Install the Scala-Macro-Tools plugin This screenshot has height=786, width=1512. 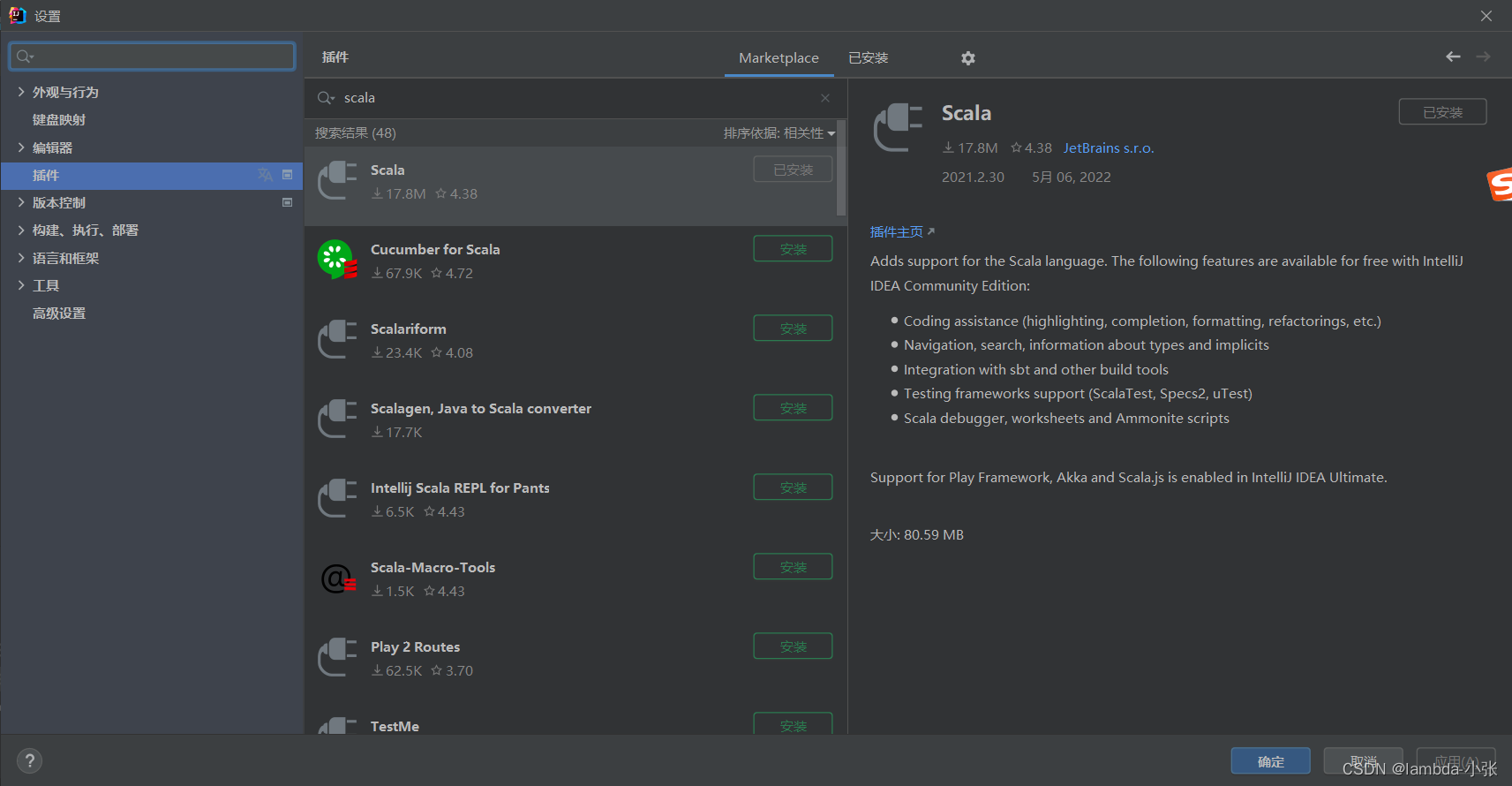793,567
